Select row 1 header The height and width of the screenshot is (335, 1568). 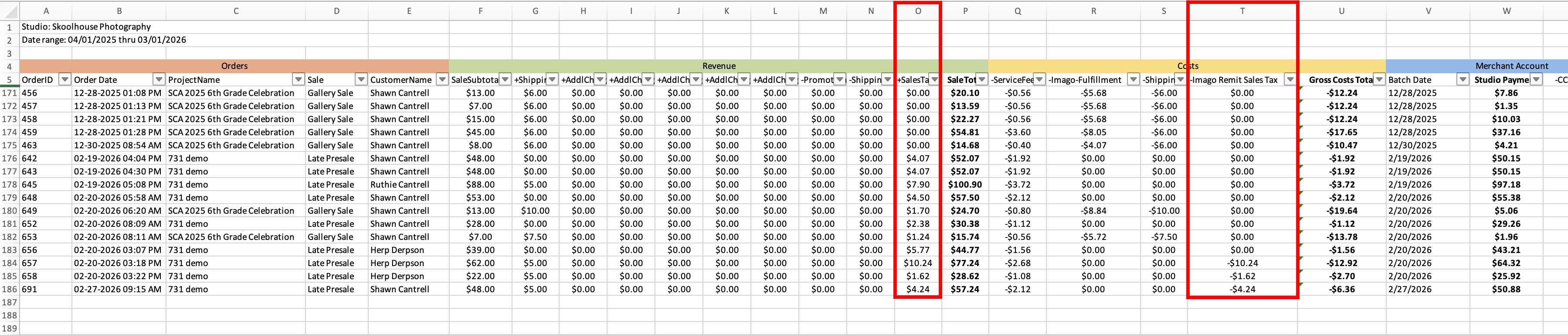tap(10, 27)
